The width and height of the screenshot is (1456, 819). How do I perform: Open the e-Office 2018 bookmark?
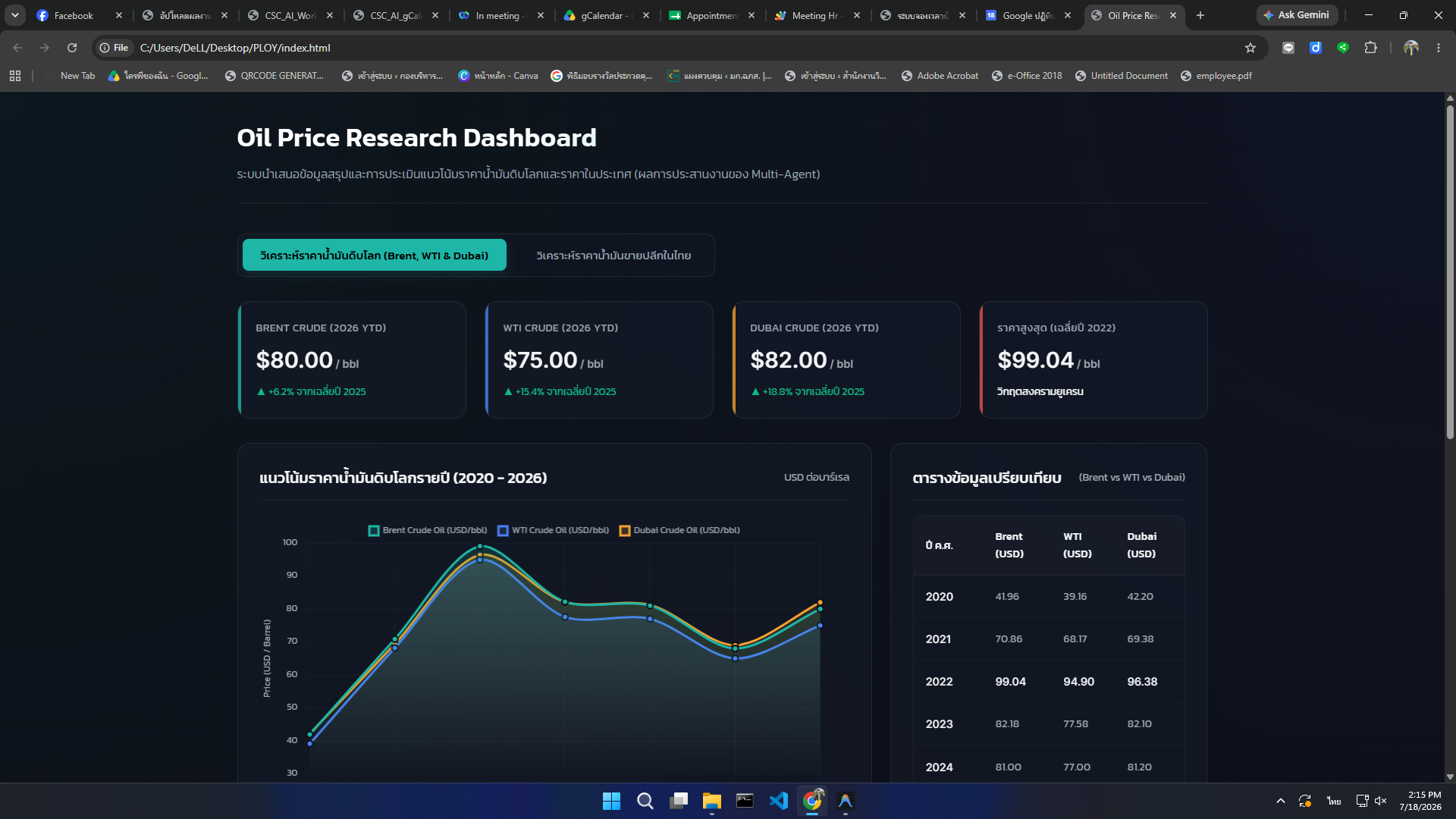pyautogui.click(x=1027, y=76)
